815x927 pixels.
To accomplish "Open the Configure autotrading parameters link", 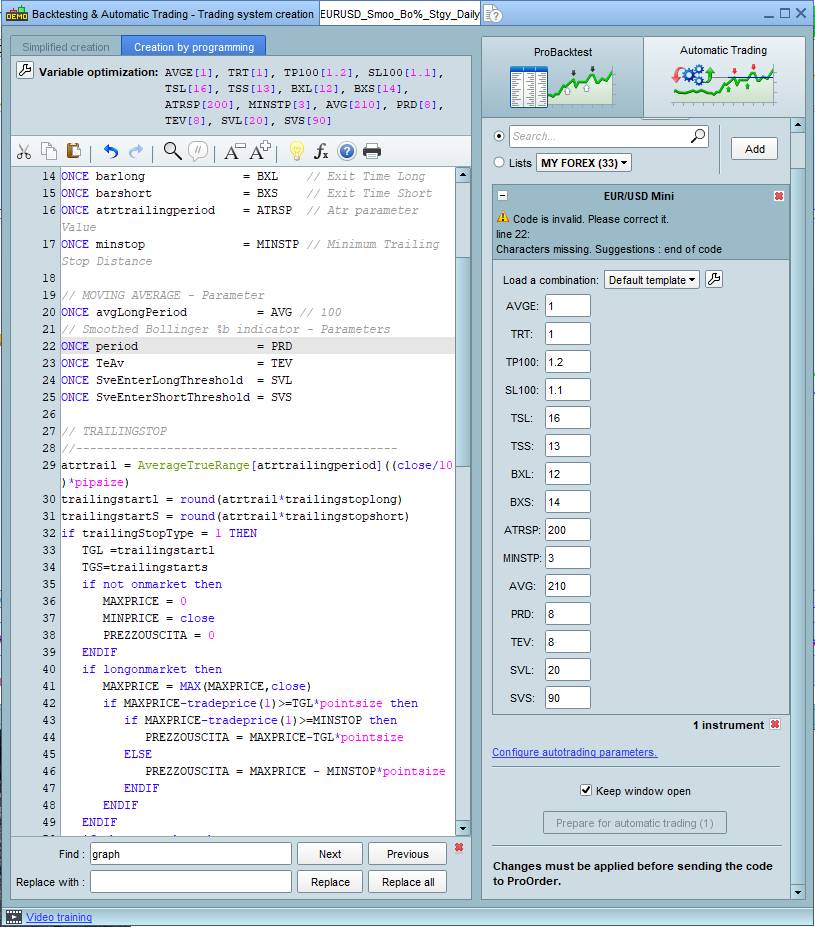I will 574,752.
